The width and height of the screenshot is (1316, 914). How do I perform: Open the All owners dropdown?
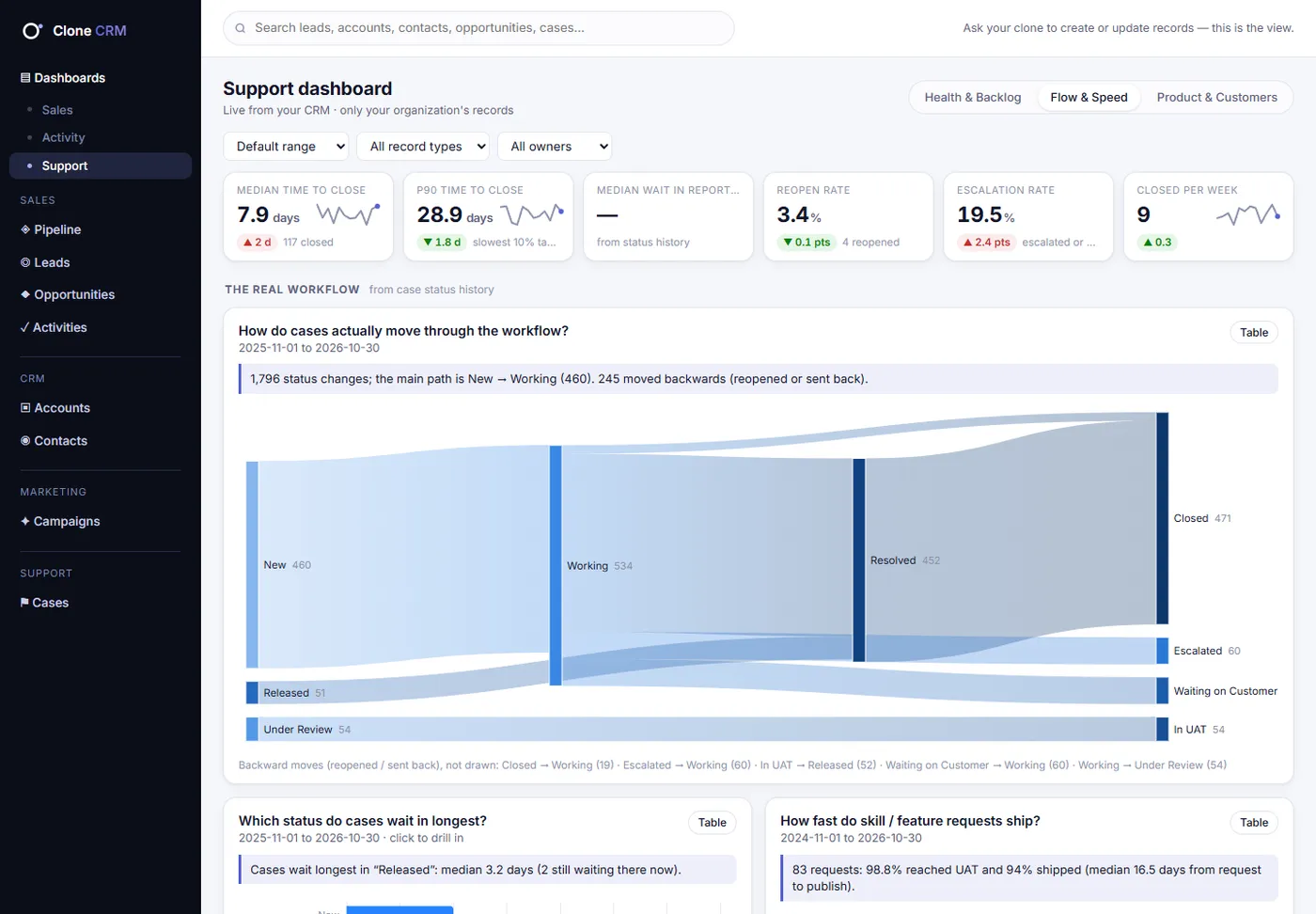pos(555,147)
